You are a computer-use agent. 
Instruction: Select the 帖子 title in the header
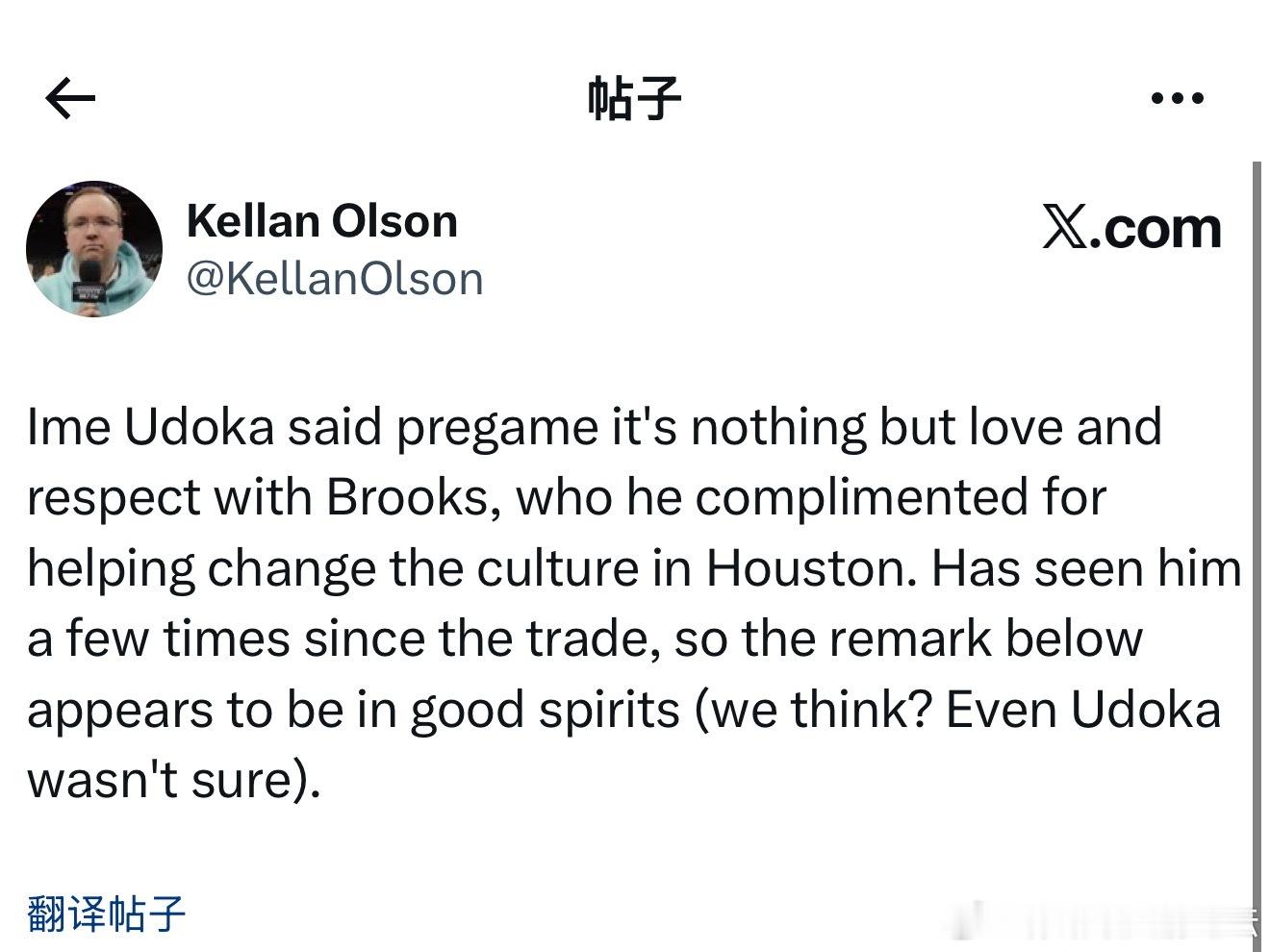(635, 97)
